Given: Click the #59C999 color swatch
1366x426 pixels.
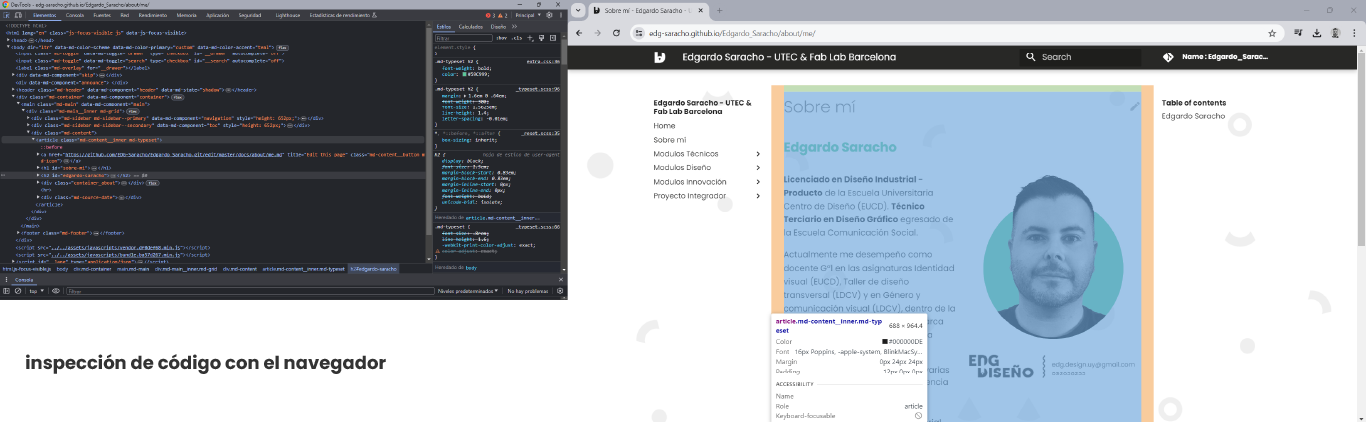Looking at the screenshot, I should pos(464,74).
